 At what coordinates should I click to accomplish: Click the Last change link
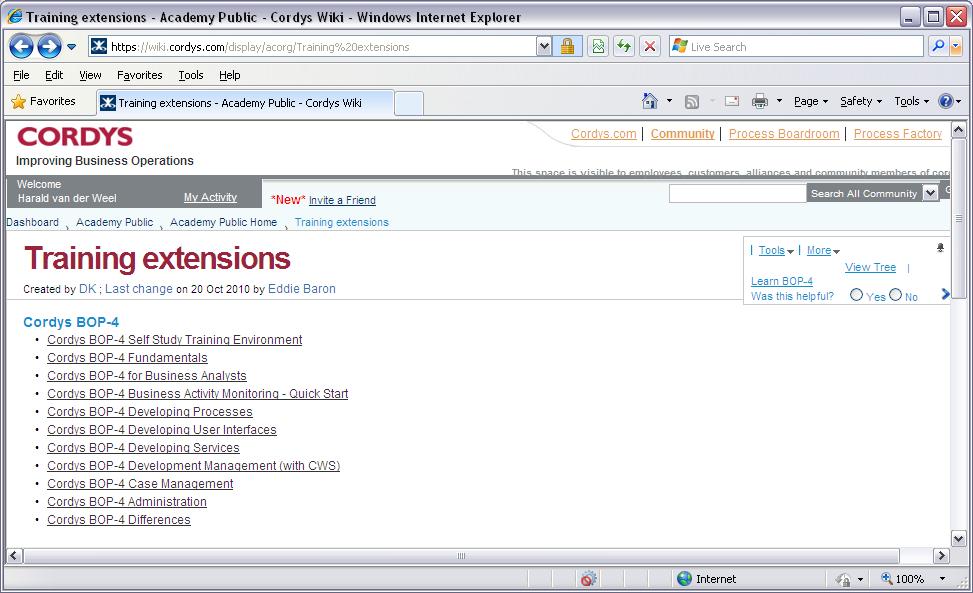coord(139,289)
